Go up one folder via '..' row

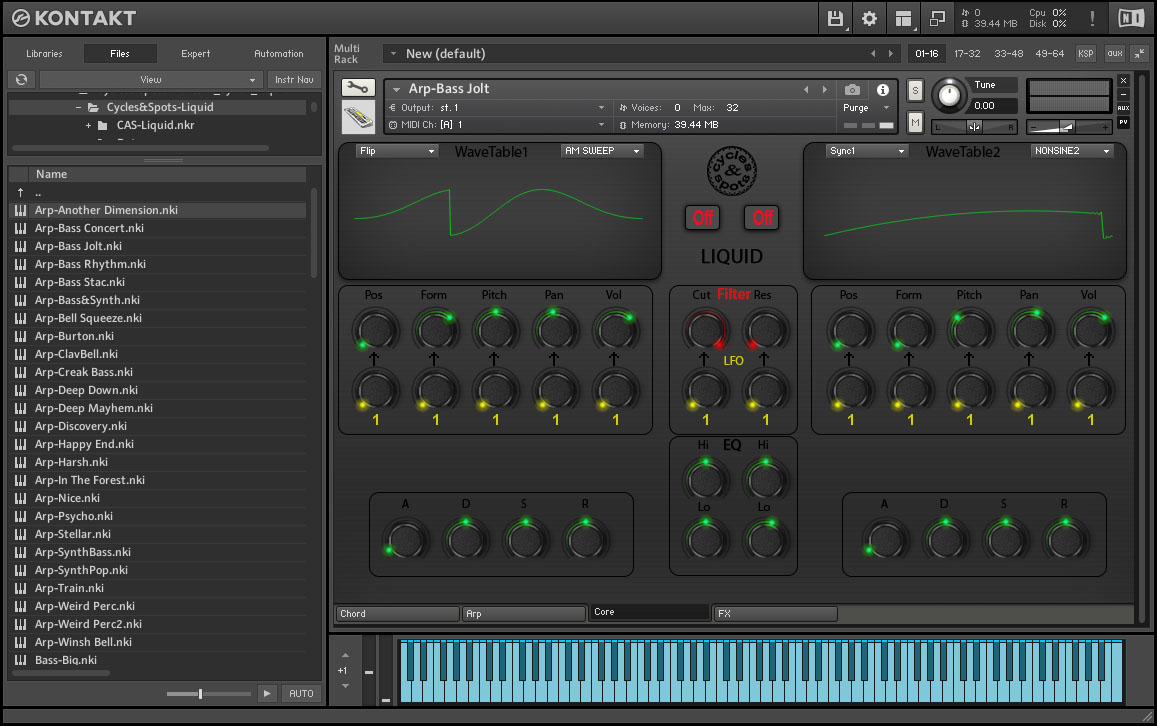(159, 192)
